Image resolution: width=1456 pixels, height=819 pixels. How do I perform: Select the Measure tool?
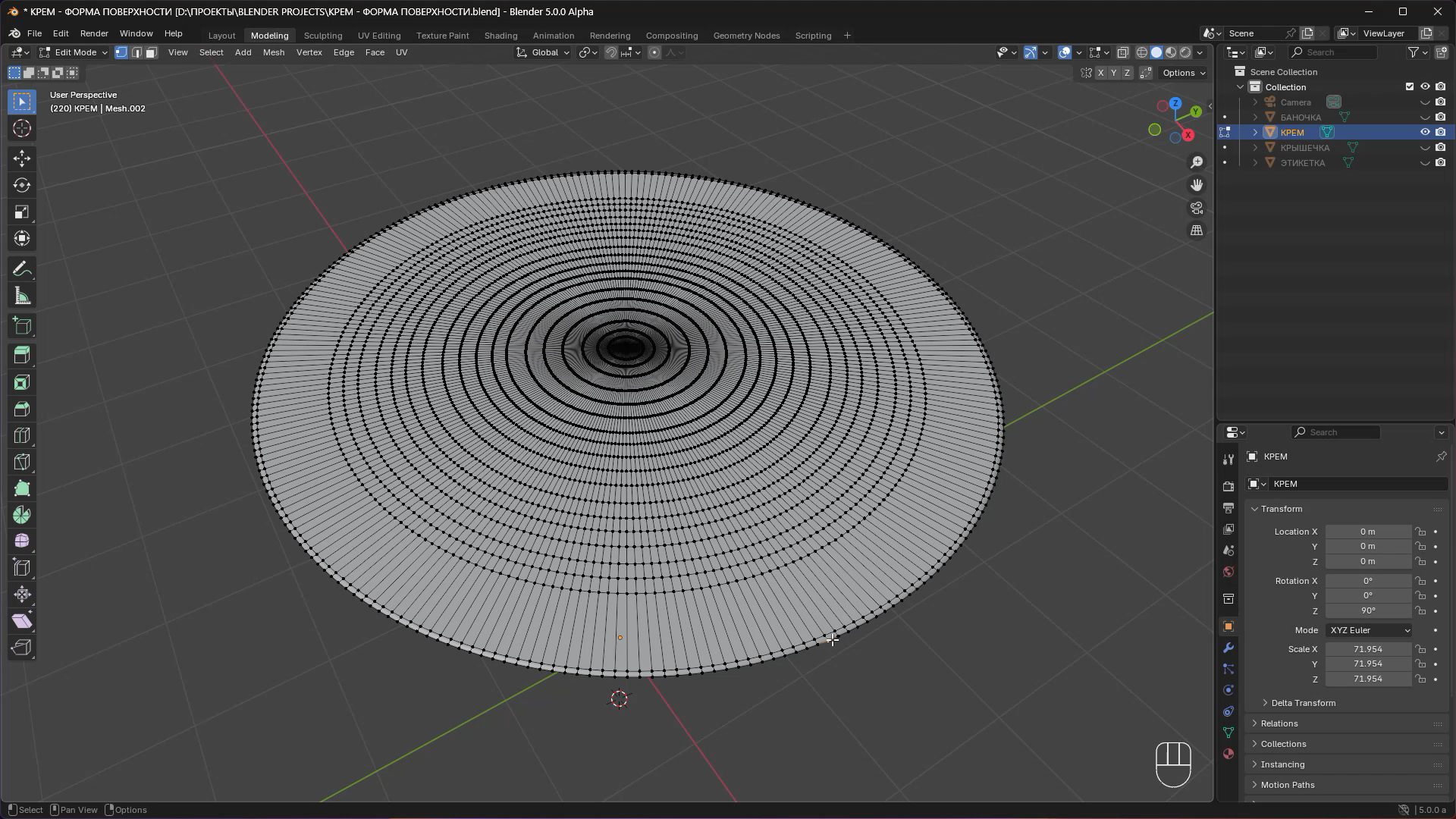tap(22, 296)
